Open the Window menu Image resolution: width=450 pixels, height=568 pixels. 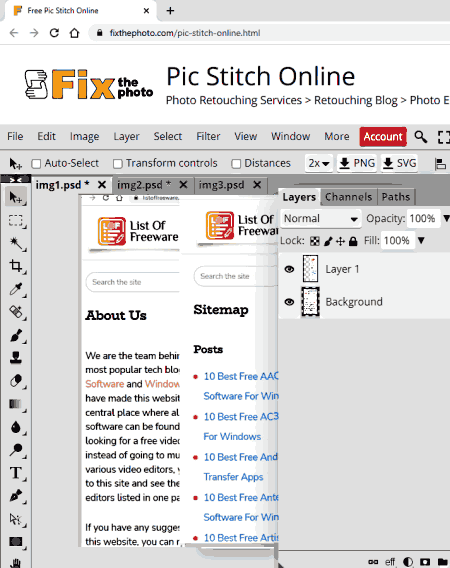[291, 137]
